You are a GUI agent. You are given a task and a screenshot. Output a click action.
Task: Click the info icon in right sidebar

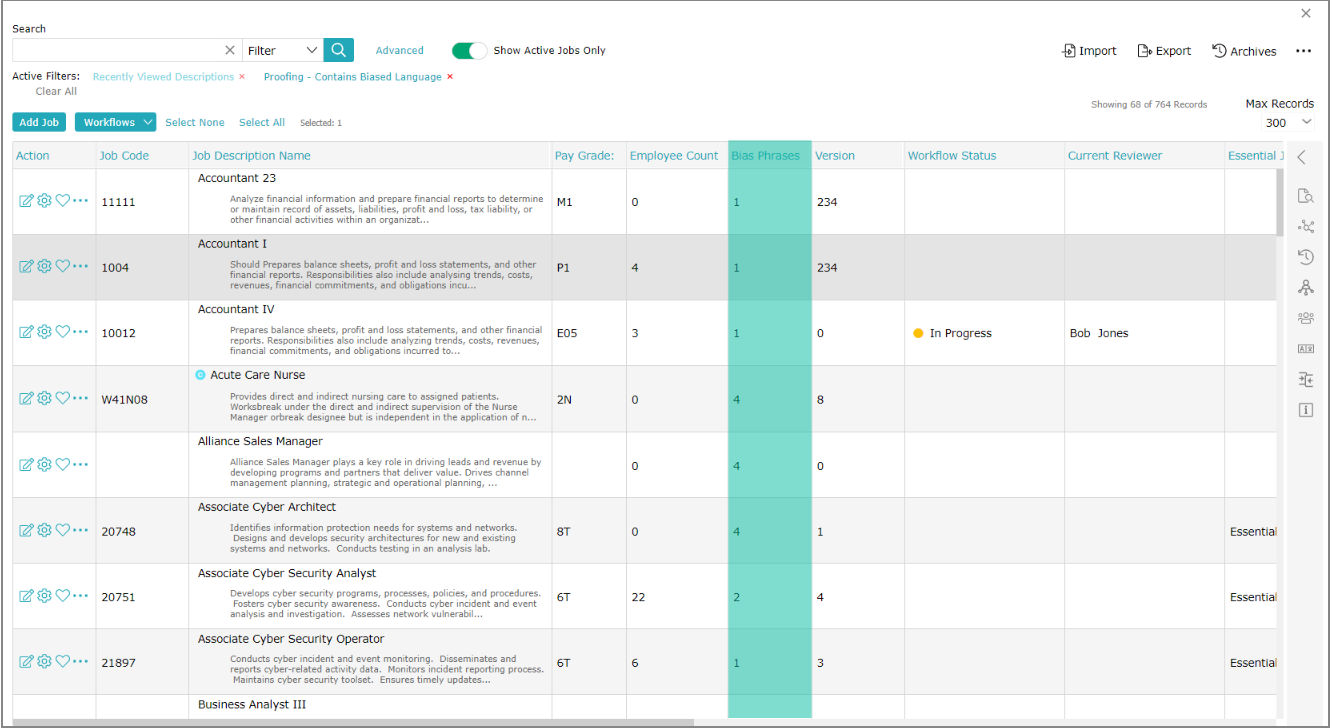click(1305, 410)
